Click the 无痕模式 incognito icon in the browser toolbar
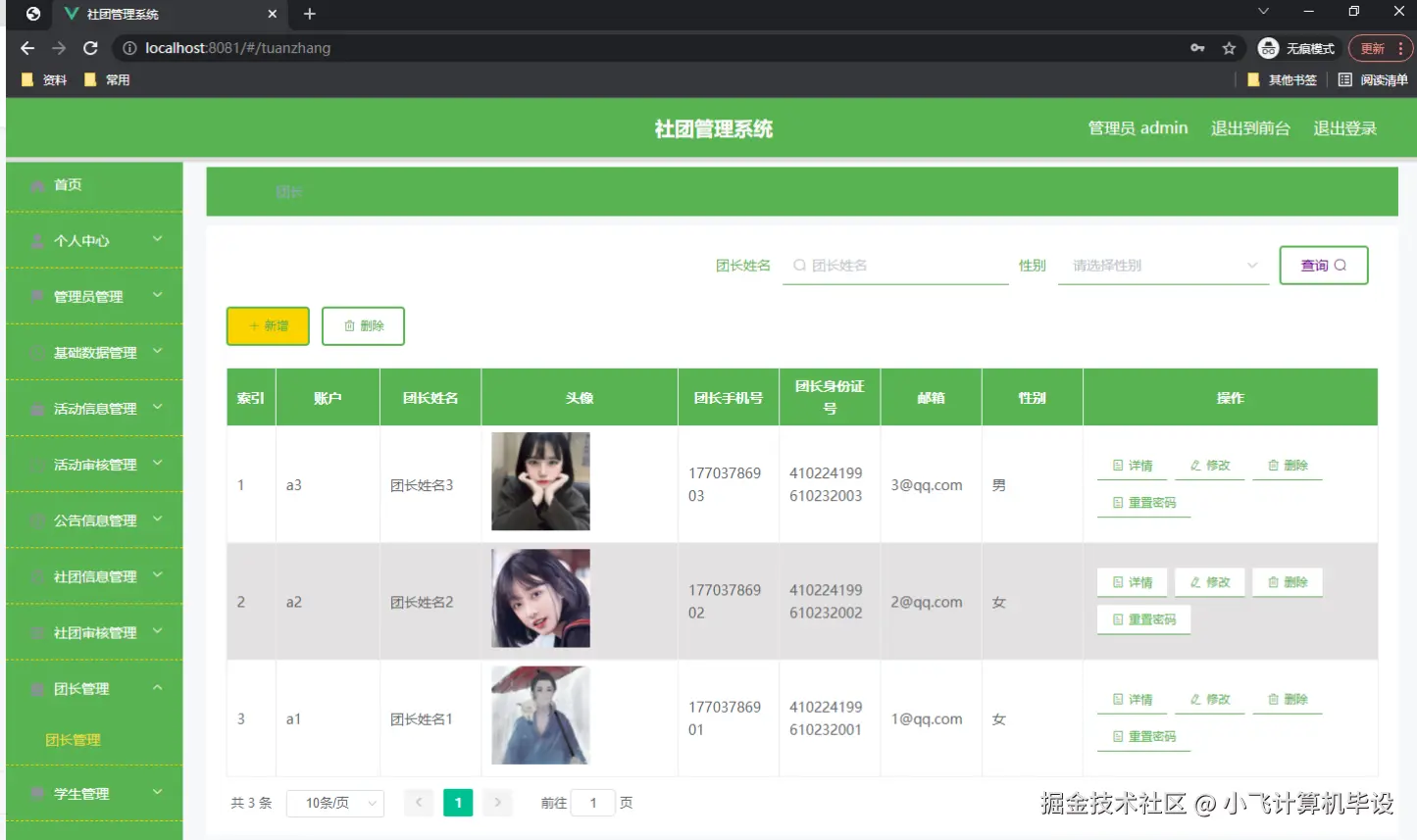This screenshot has width=1417, height=840. [1270, 47]
